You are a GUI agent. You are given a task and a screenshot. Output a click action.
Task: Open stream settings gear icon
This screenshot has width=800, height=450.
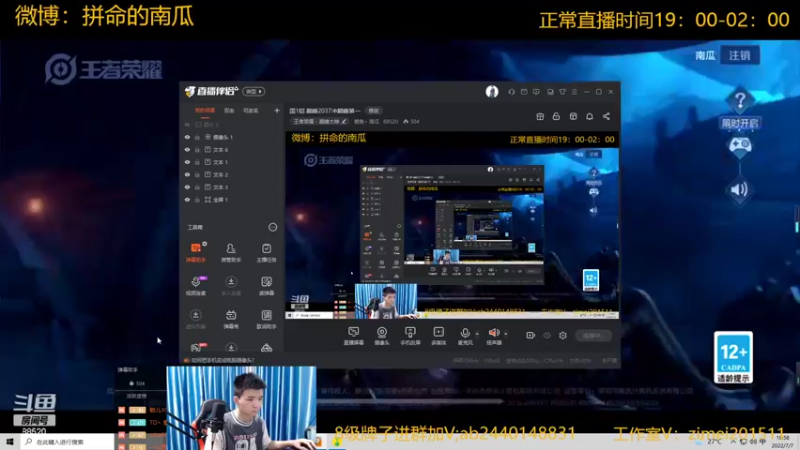click(563, 335)
